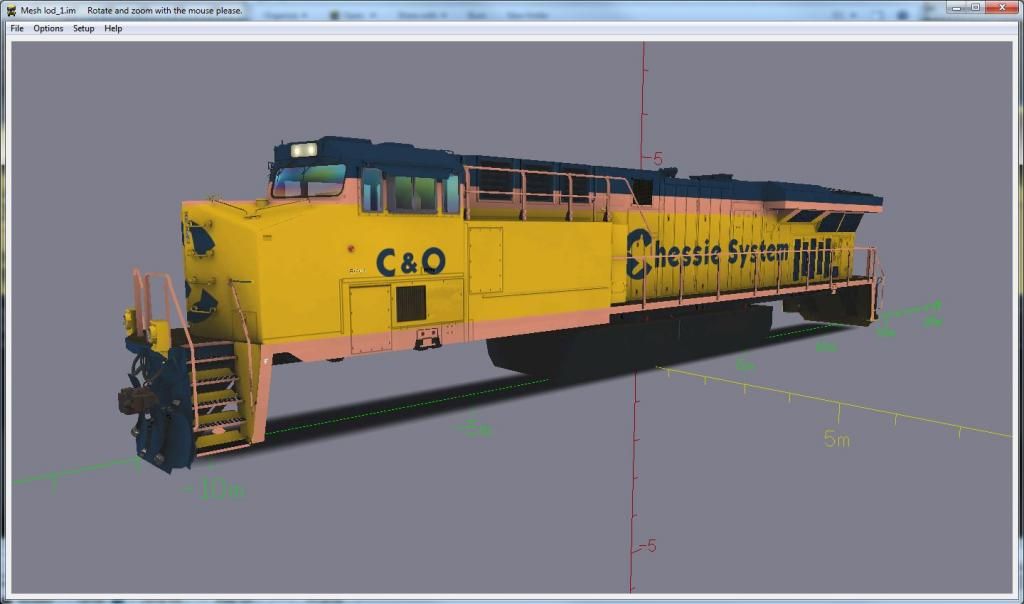Click the C&O lettering on the cab
Image resolution: width=1024 pixels, height=604 pixels.
tap(411, 262)
